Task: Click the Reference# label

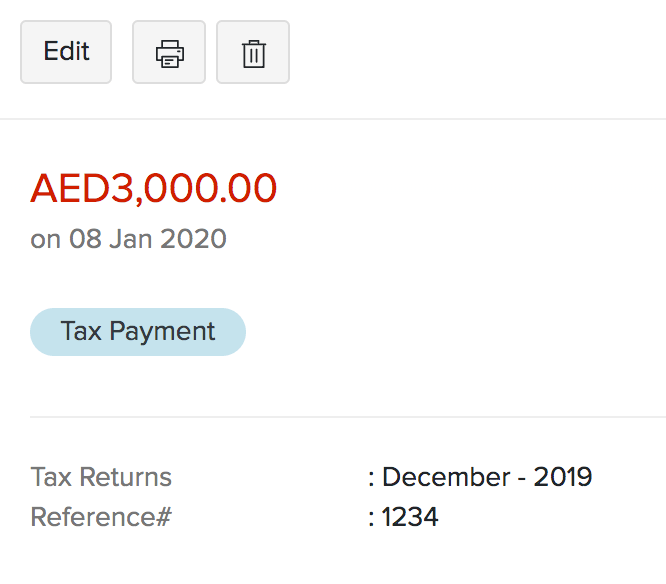Action: click(101, 517)
